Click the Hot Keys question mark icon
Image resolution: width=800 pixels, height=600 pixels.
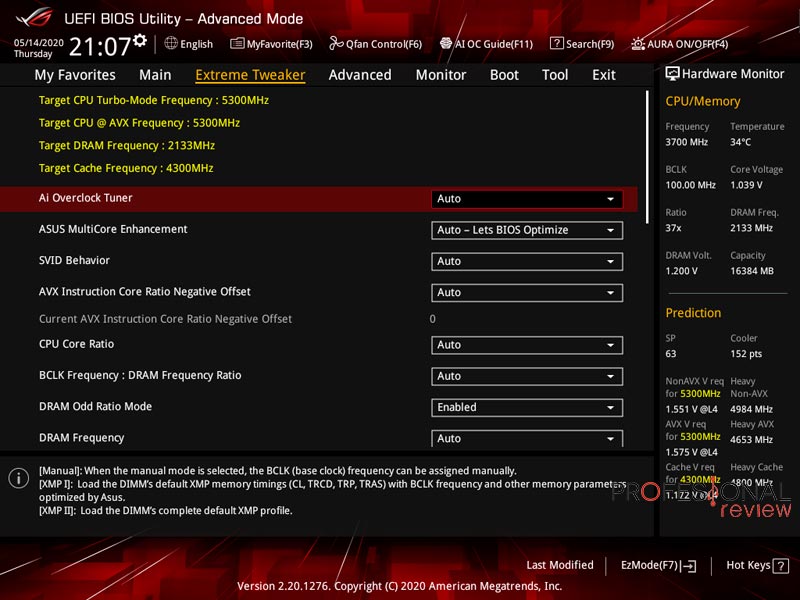pos(781,565)
